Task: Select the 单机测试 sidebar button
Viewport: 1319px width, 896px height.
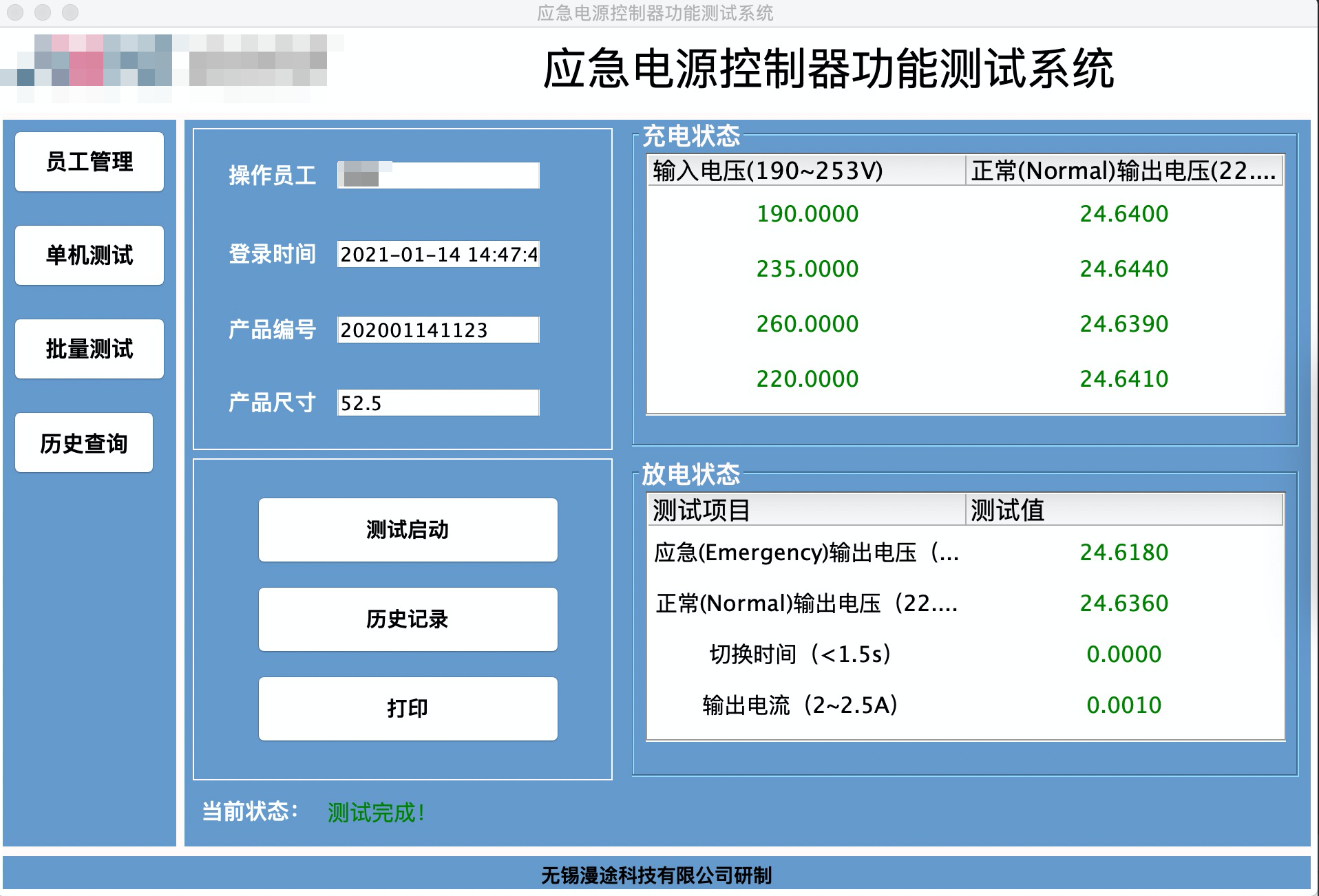Action: (x=89, y=255)
